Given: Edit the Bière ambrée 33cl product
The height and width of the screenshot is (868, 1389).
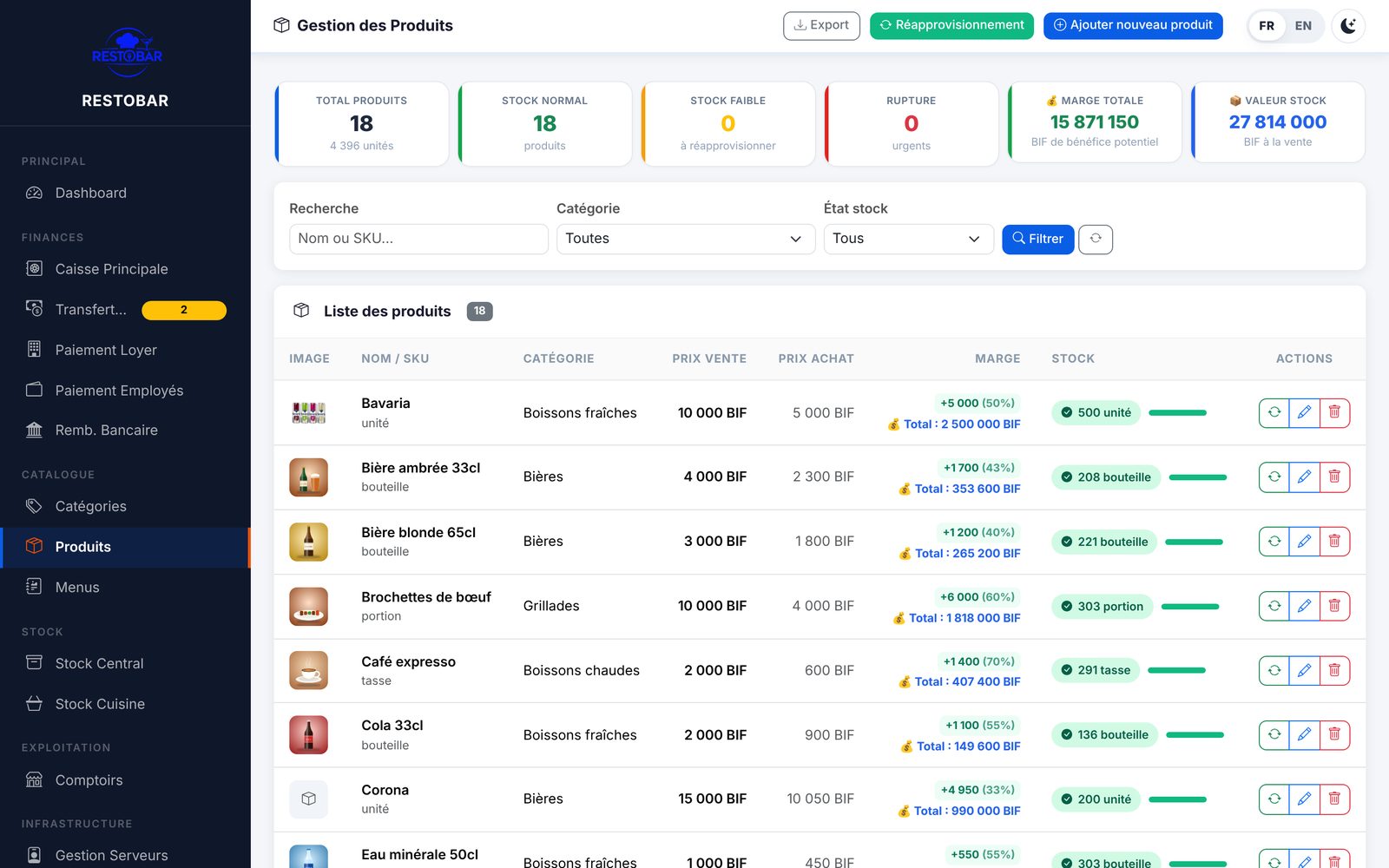Looking at the screenshot, I should click(x=1304, y=477).
